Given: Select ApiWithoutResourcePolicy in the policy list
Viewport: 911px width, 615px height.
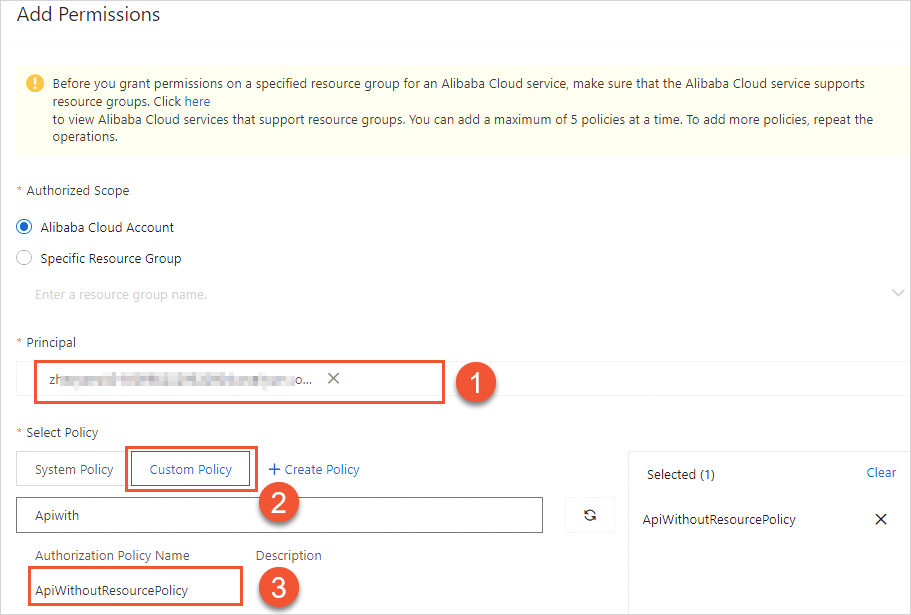Looking at the screenshot, I should 112,590.
